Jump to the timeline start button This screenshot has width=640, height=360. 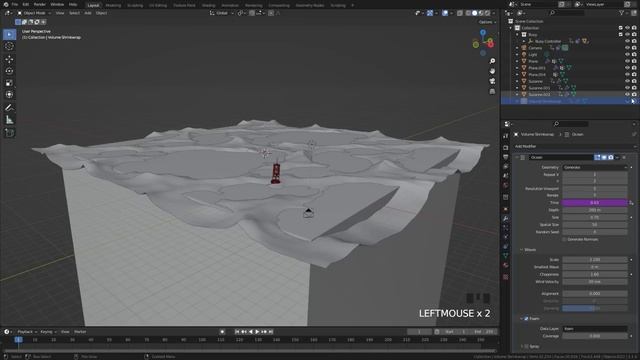[237, 332]
